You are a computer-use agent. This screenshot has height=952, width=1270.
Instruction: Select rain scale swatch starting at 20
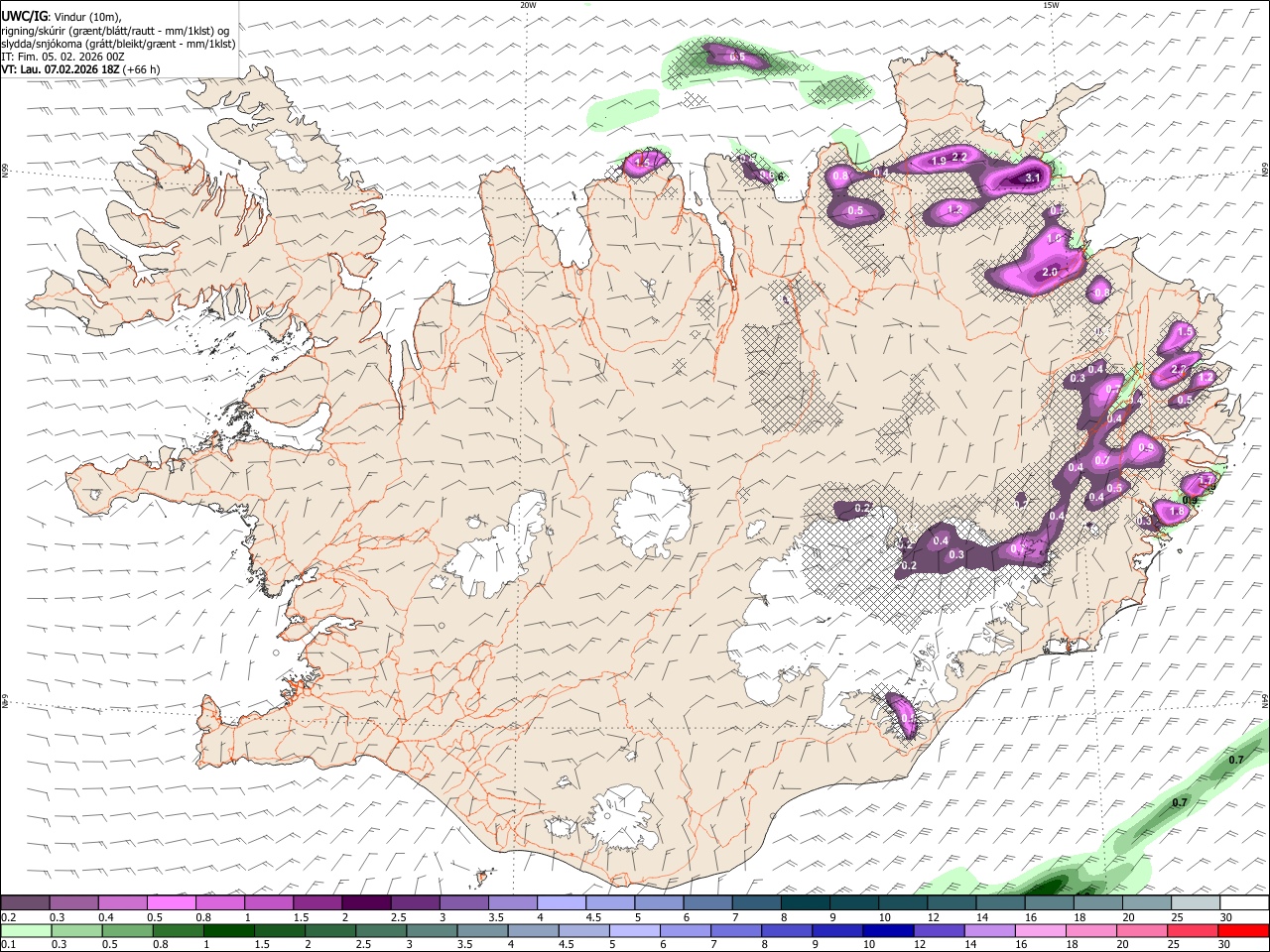(1141, 930)
